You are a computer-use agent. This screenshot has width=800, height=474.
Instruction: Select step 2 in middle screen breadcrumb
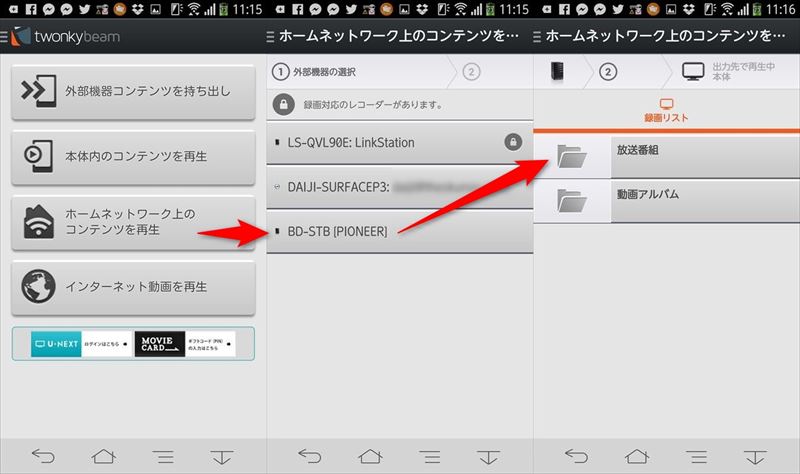click(x=471, y=72)
